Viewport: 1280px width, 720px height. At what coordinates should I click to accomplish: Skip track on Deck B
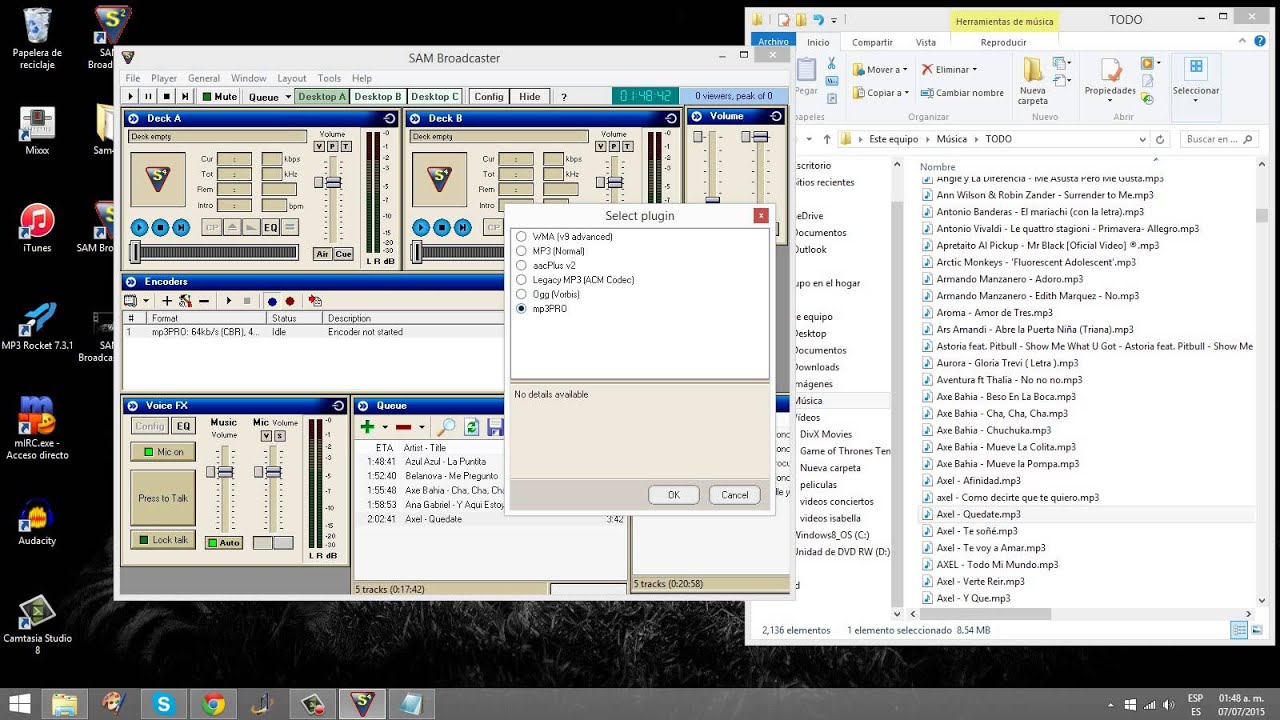pyautogui.click(x=463, y=227)
